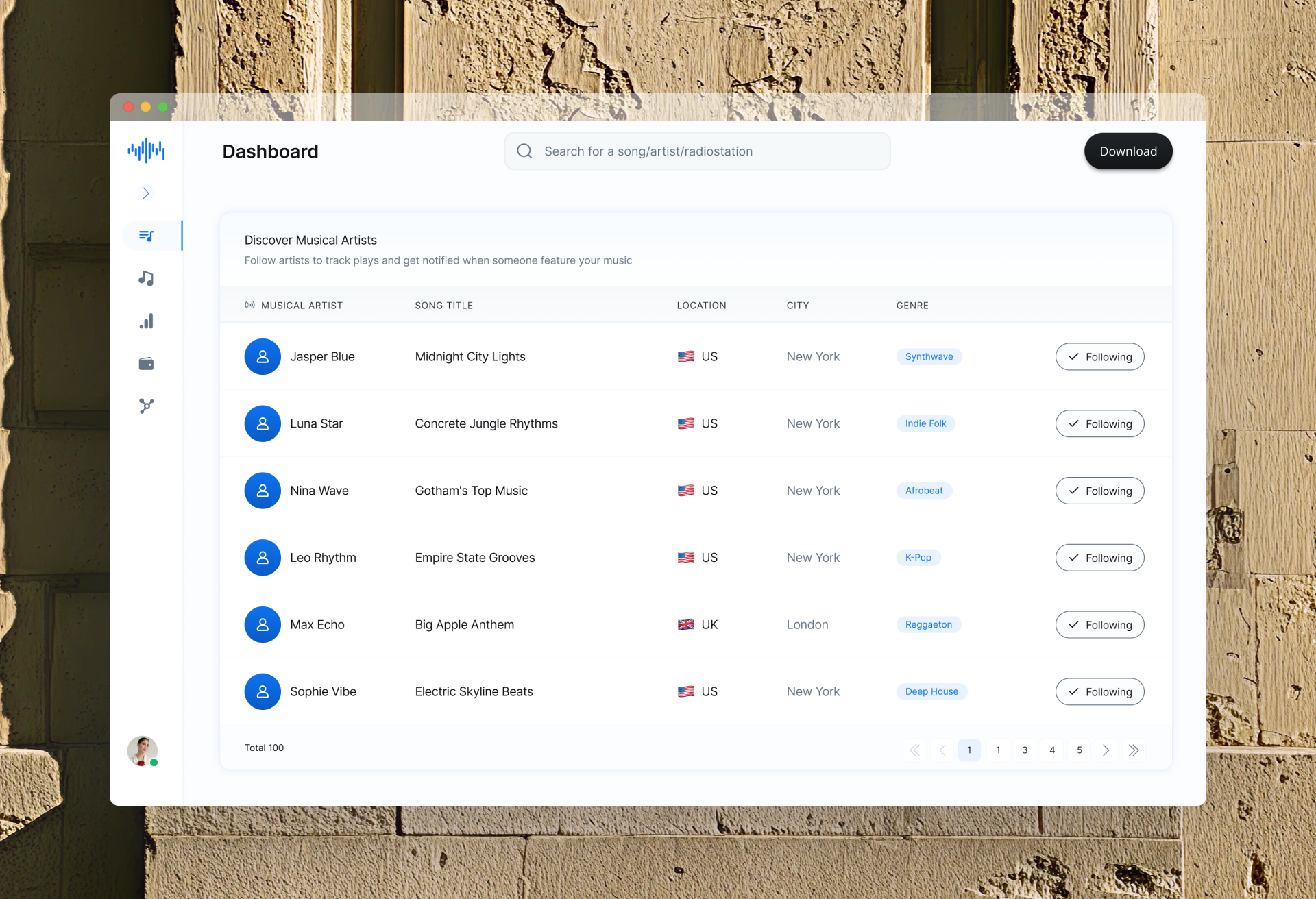Select the Indie Folk genre tag
The width and height of the screenshot is (1316, 899).
click(925, 424)
